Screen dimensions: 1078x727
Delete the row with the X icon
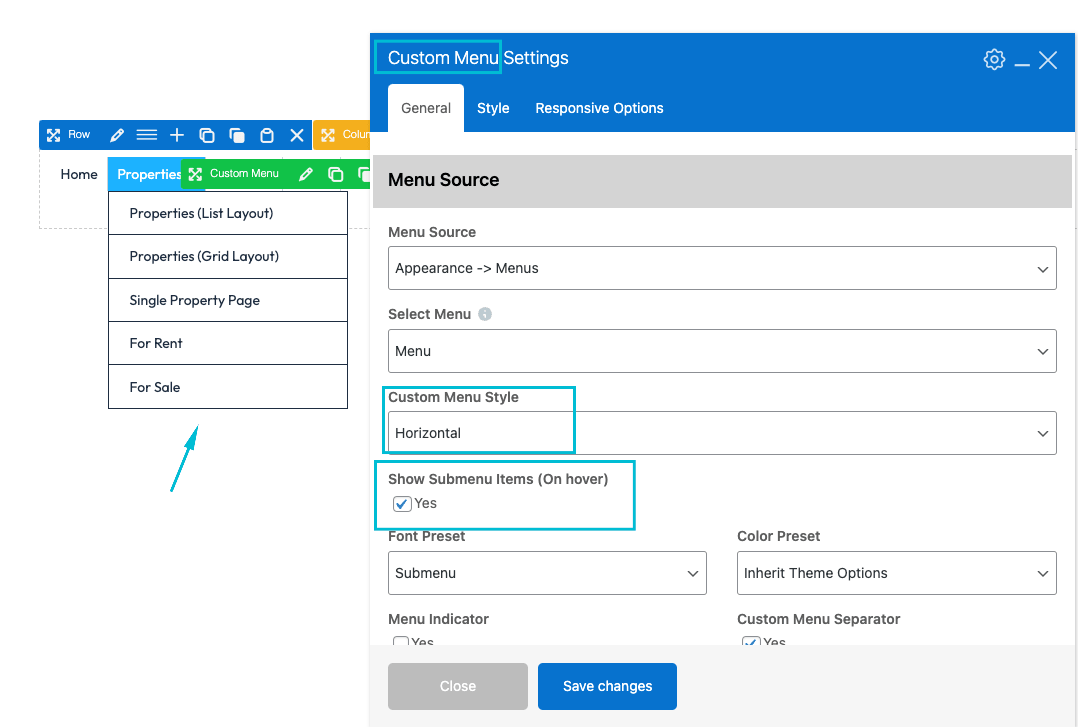pos(297,135)
